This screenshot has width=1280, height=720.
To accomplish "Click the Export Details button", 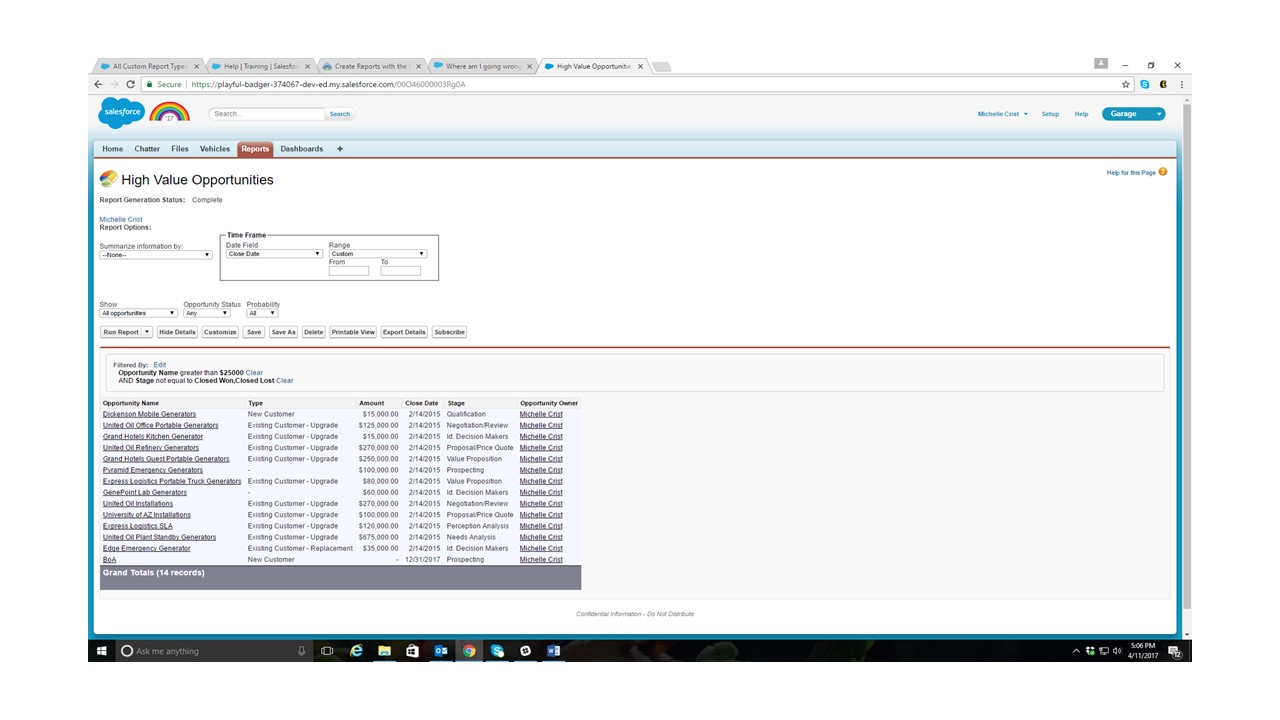I will click(404, 332).
